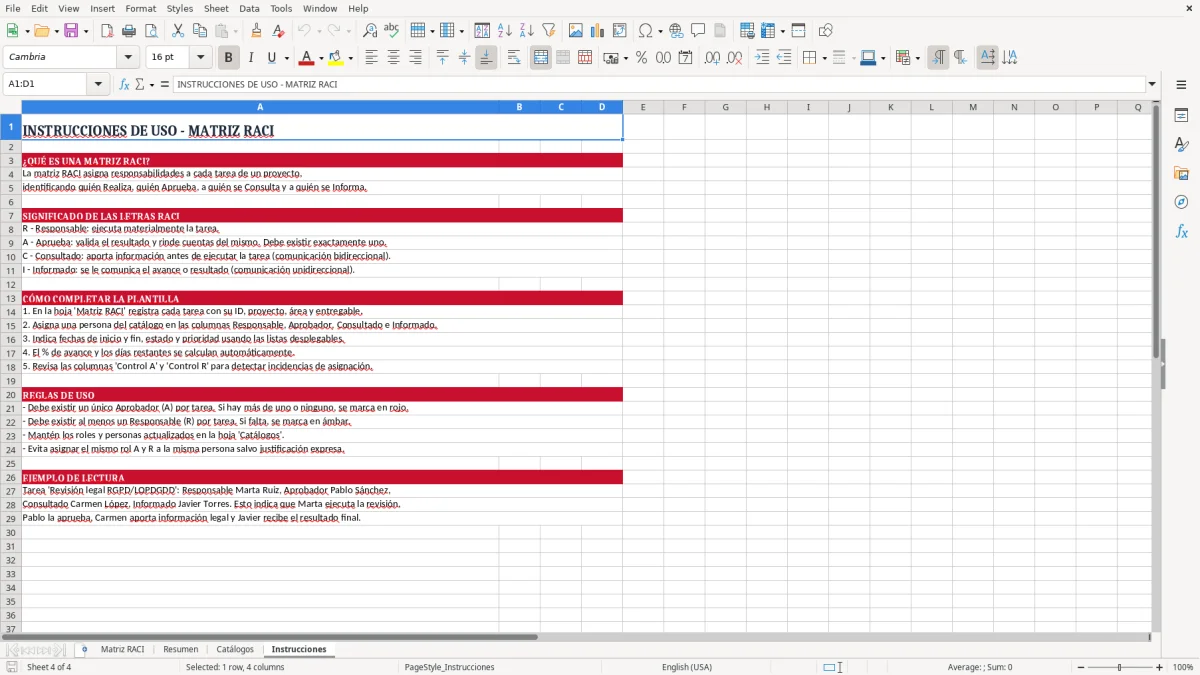Screen dimensions: 1200x675
Task: Toggle Bold formatting
Action: point(228,58)
